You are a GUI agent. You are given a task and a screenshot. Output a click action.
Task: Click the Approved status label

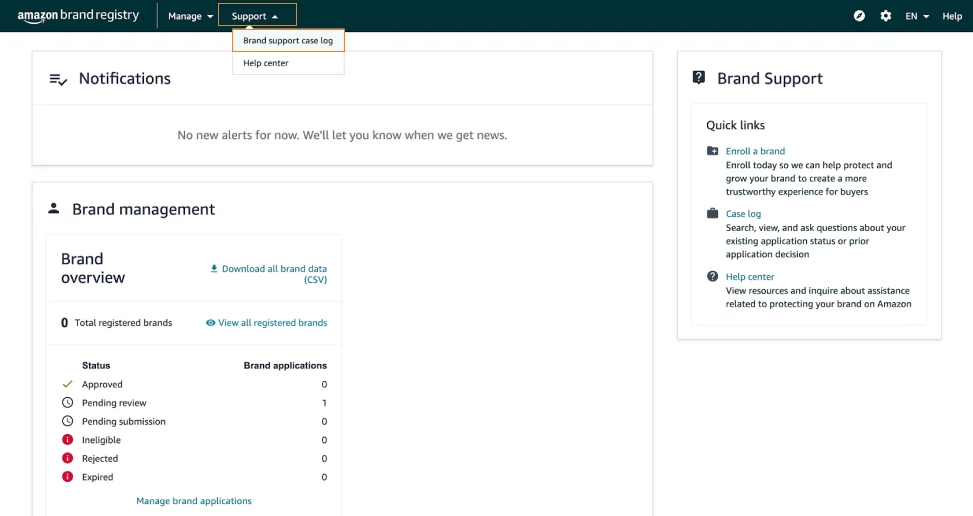pos(102,385)
